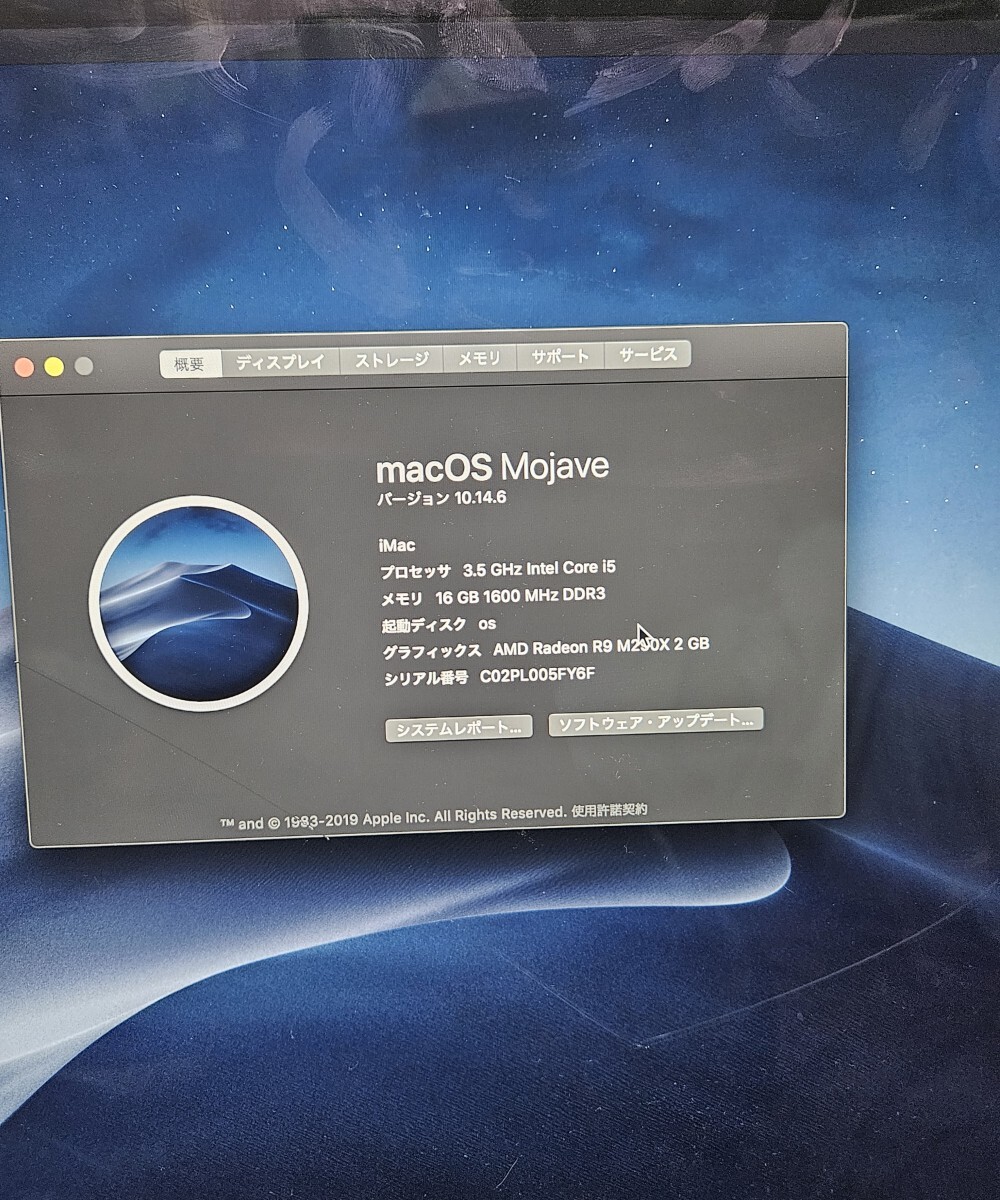Select the AMD Radeon R9 graphics text
The width and height of the screenshot is (1000, 1200).
coord(601,647)
